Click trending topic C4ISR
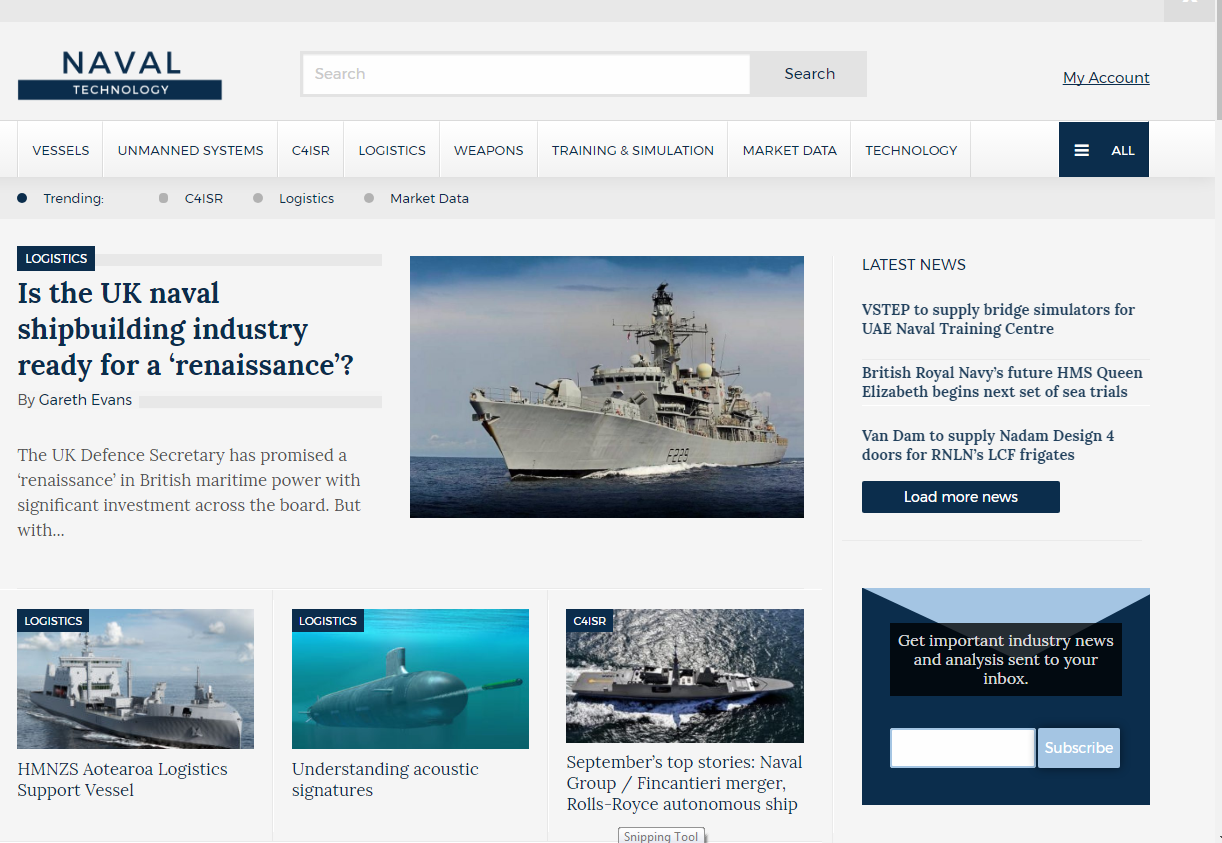The height and width of the screenshot is (843, 1222). tap(203, 199)
